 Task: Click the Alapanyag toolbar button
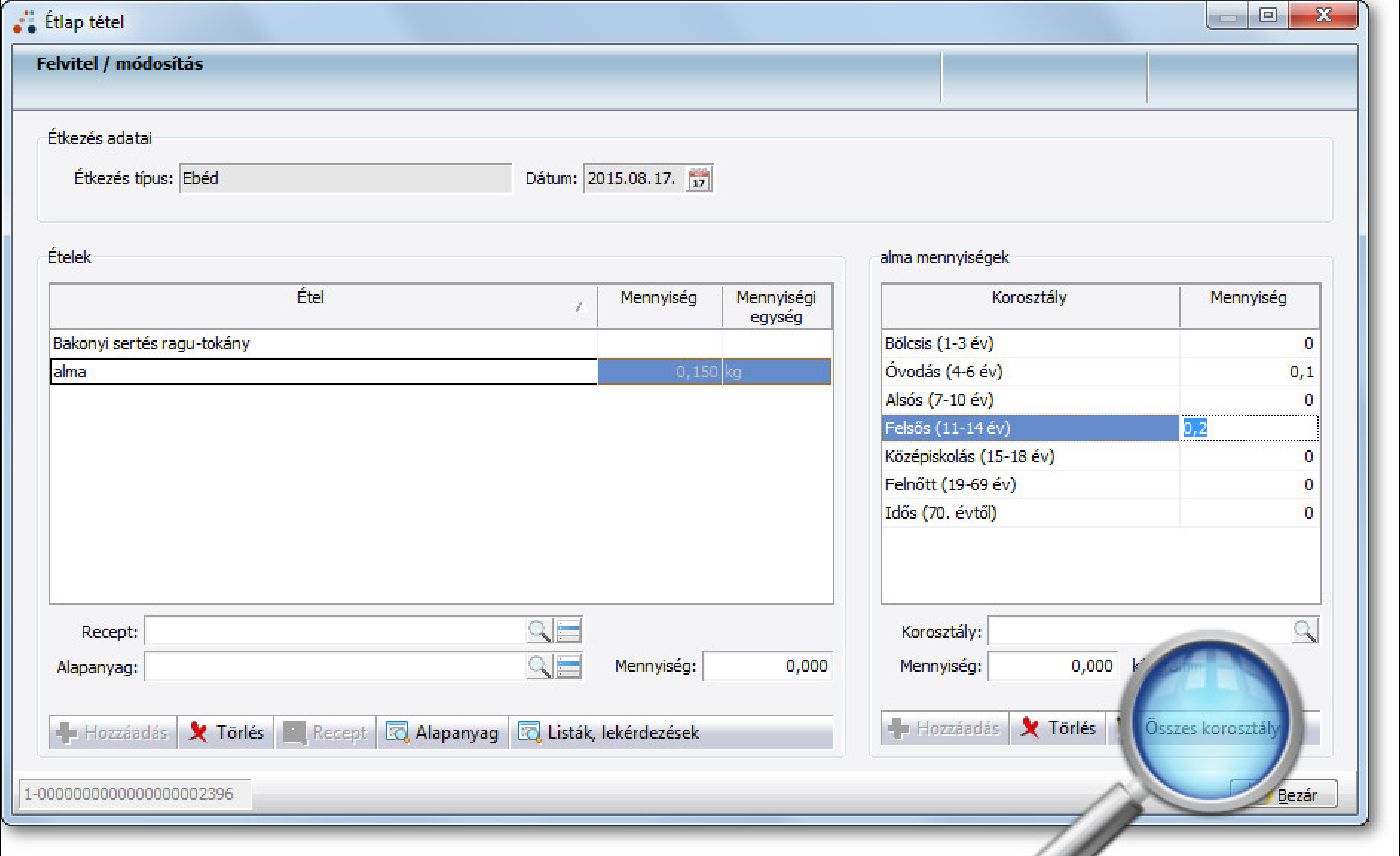point(443,733)
